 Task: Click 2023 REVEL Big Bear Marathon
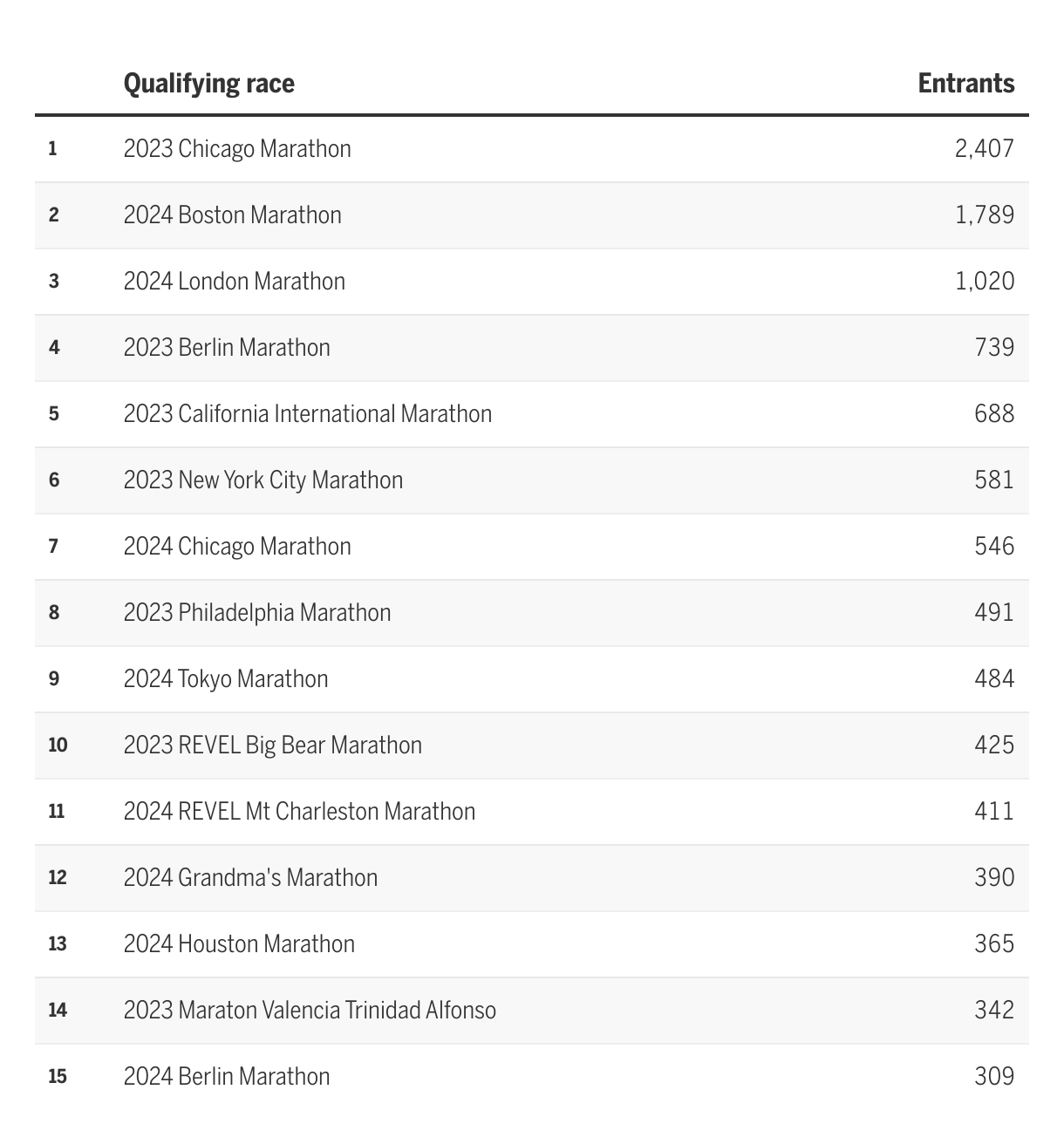point(273,746)
